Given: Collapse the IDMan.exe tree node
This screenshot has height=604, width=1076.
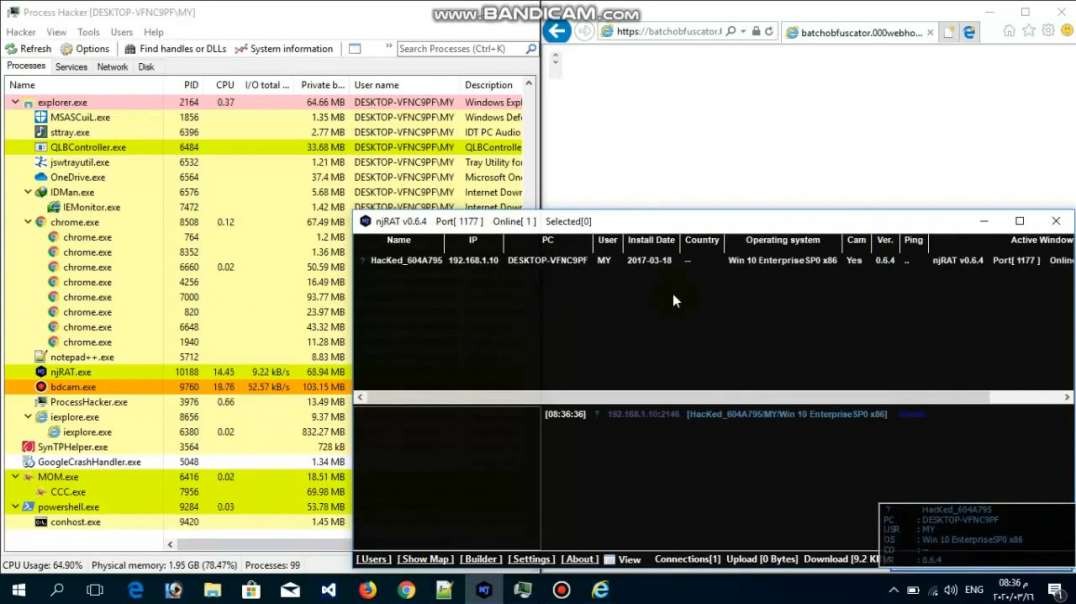Looking at the screenshot, I should 28,191.
